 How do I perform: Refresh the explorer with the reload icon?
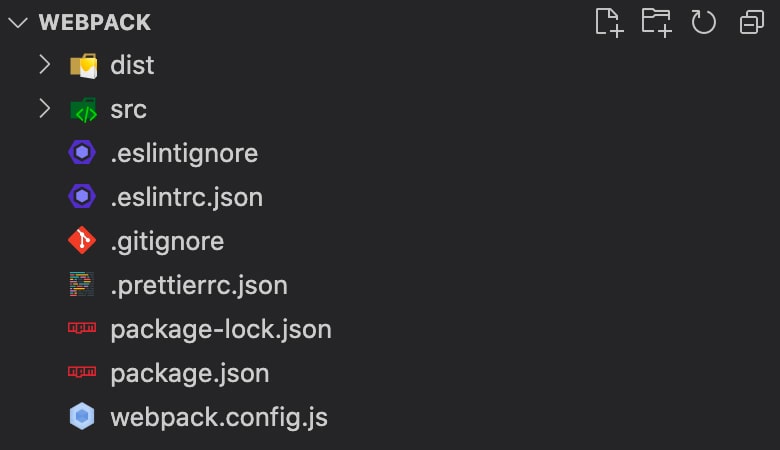coord(703,23)
